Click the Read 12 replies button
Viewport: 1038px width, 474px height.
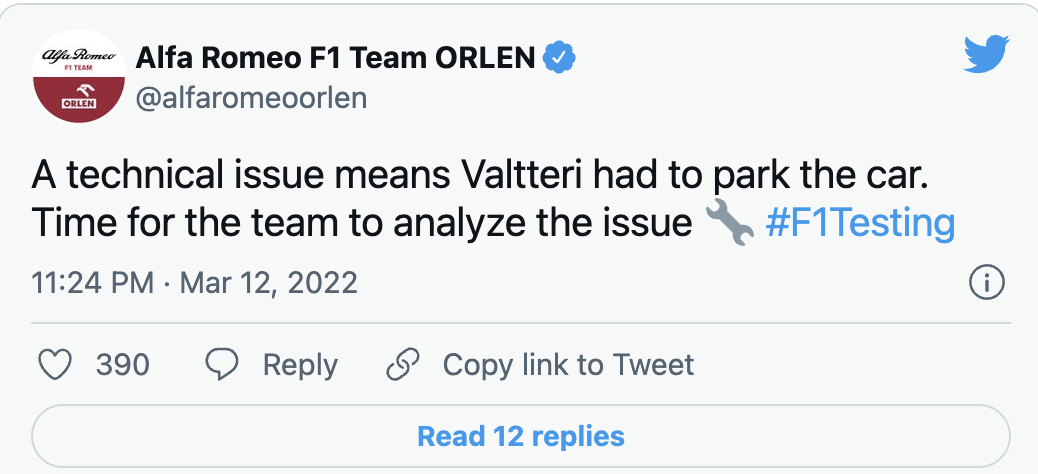pyautogui.click(x=520, y=436)
